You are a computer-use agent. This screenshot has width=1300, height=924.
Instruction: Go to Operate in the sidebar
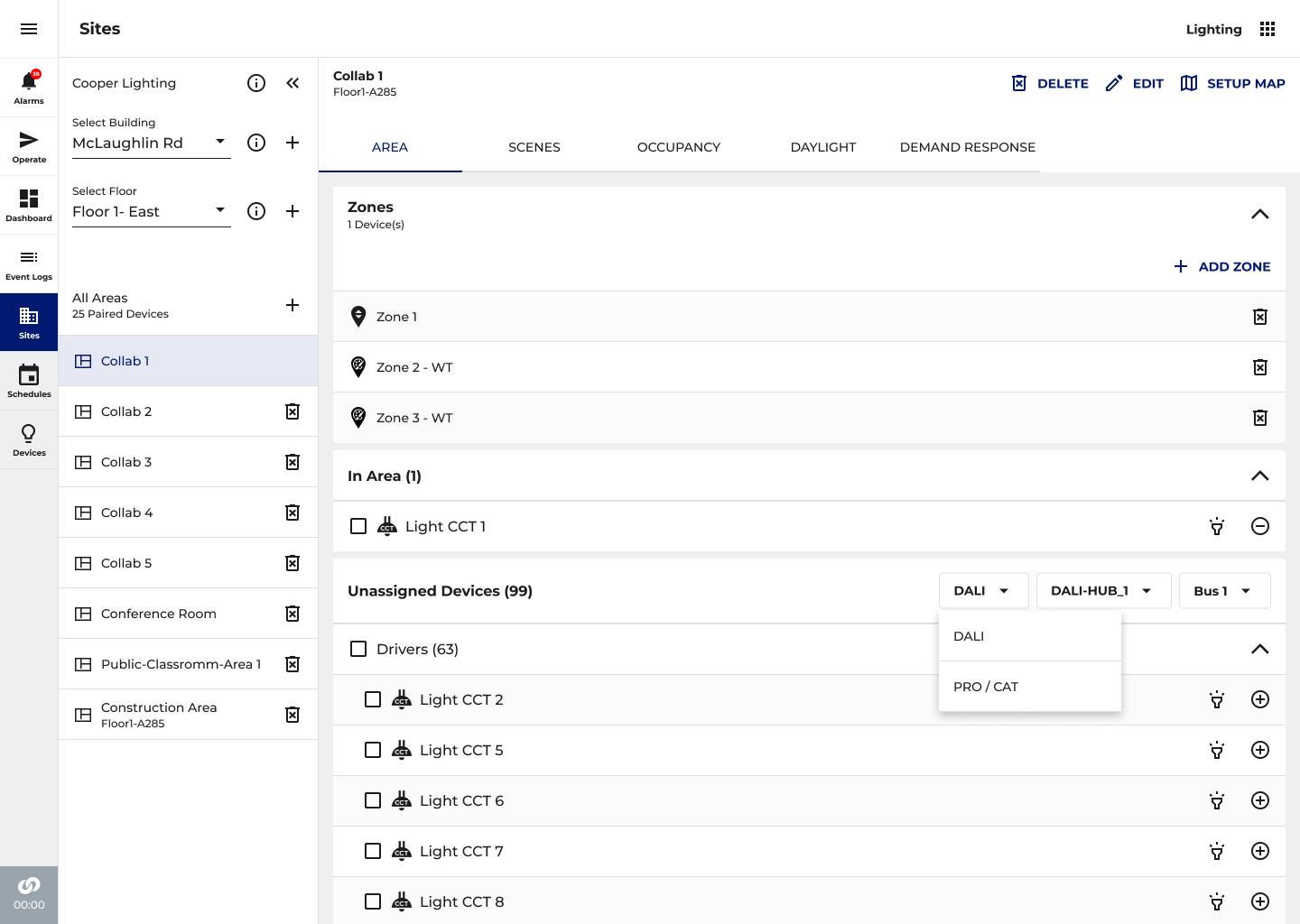tap(29, 146)
